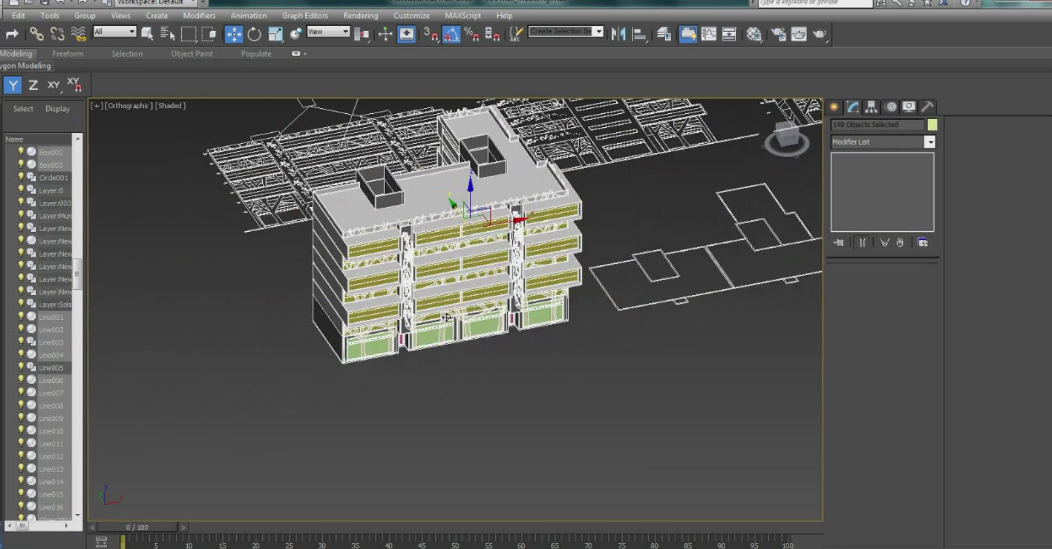Open Curve Editor icon
This screenshot has height=549, width=1052.
708,34
